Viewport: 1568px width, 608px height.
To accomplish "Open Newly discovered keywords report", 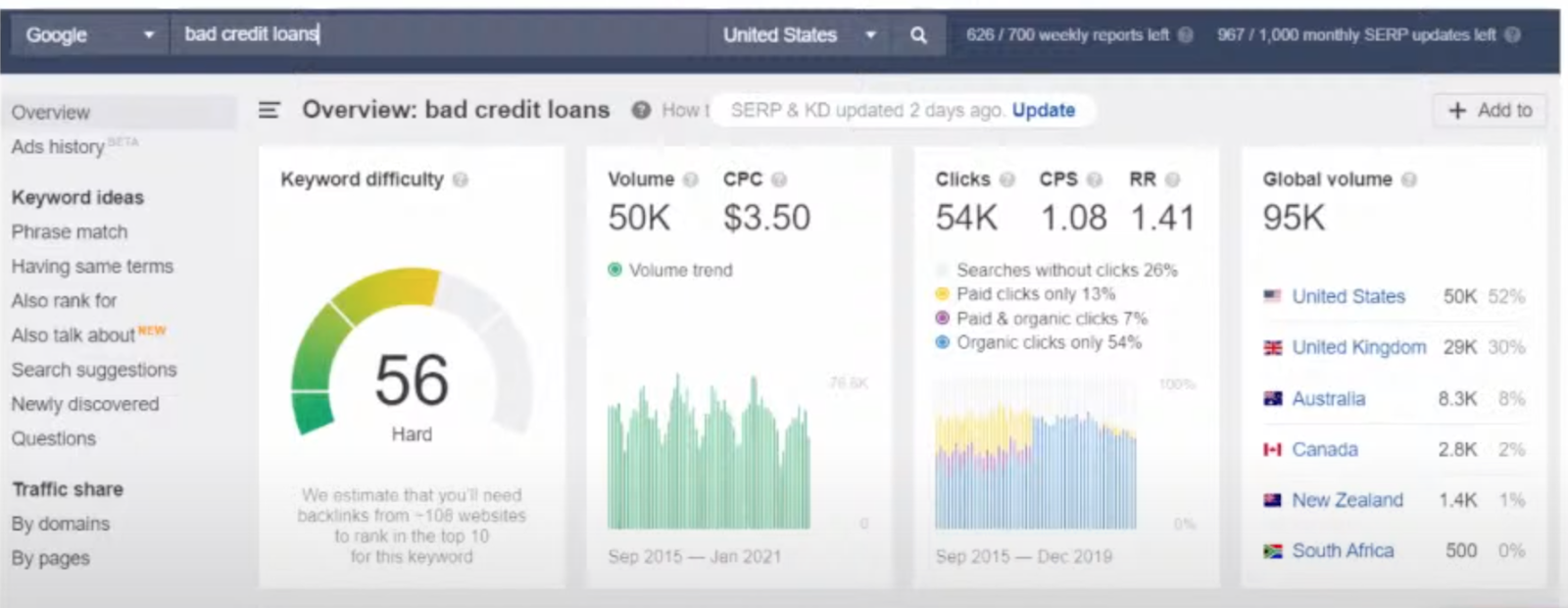I will (x=85, y=404).
